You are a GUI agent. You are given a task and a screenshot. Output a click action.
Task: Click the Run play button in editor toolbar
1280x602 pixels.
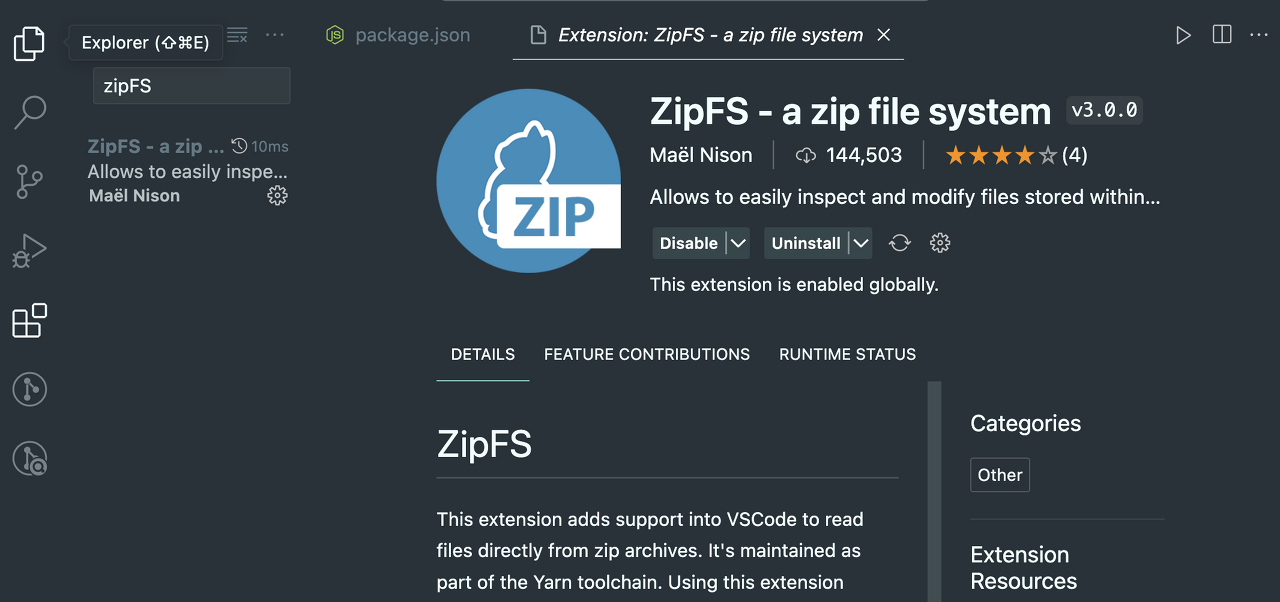1183,35
